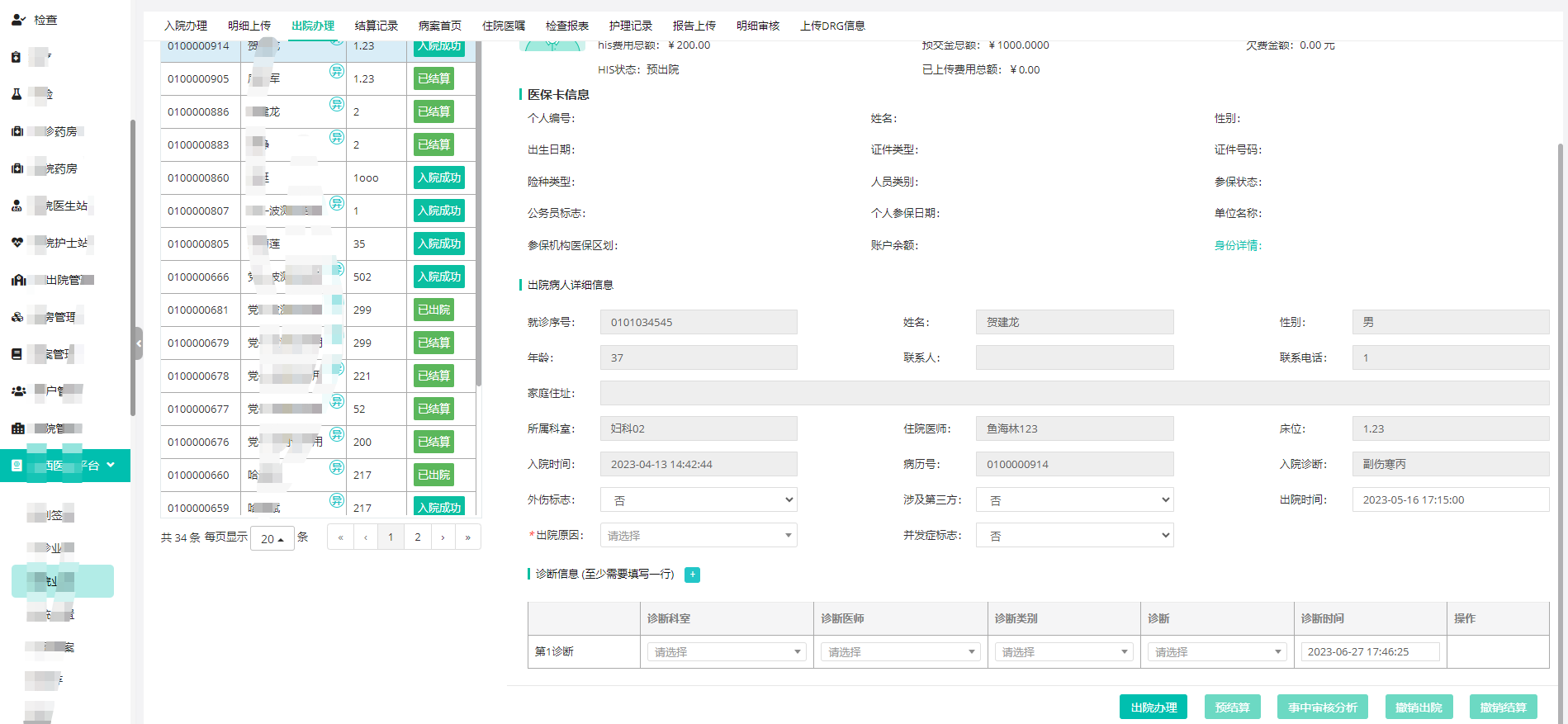The image size is (1568, 724).
Task: Go to page 2 of the patient list
Action: (418, 537)
